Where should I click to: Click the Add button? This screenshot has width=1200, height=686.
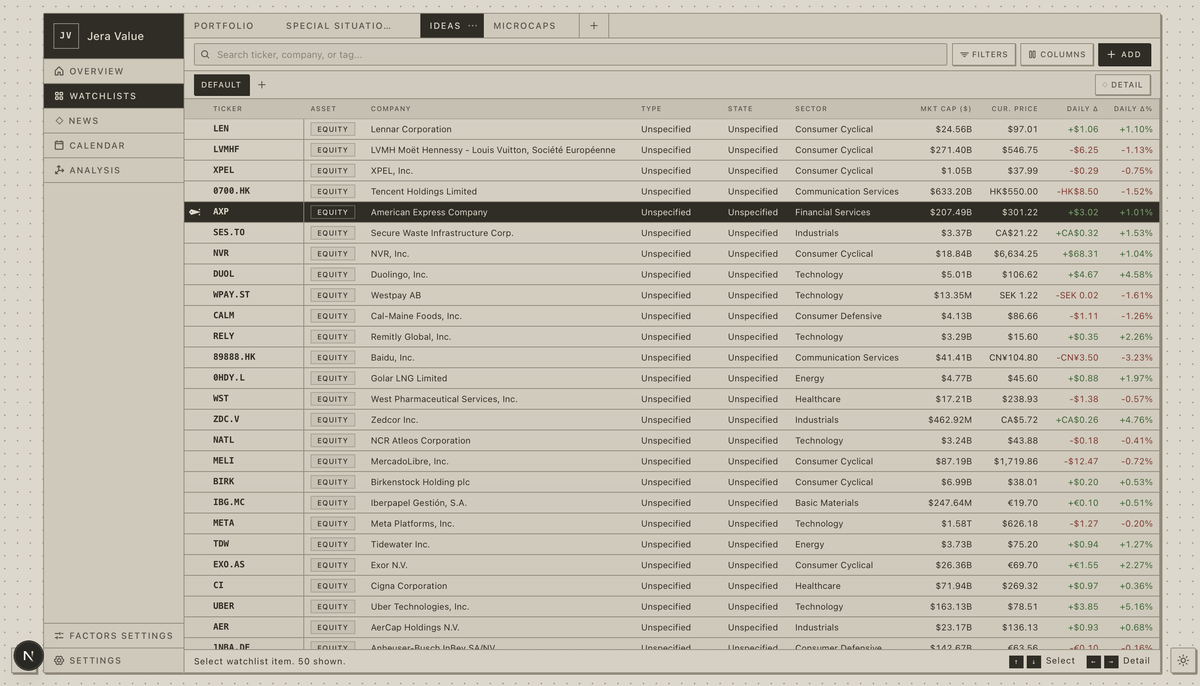[x=1124, y=55]
